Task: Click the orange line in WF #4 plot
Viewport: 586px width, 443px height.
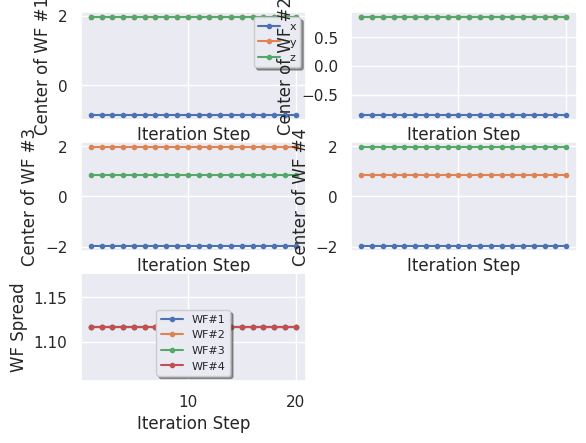Action: point(464,175)
